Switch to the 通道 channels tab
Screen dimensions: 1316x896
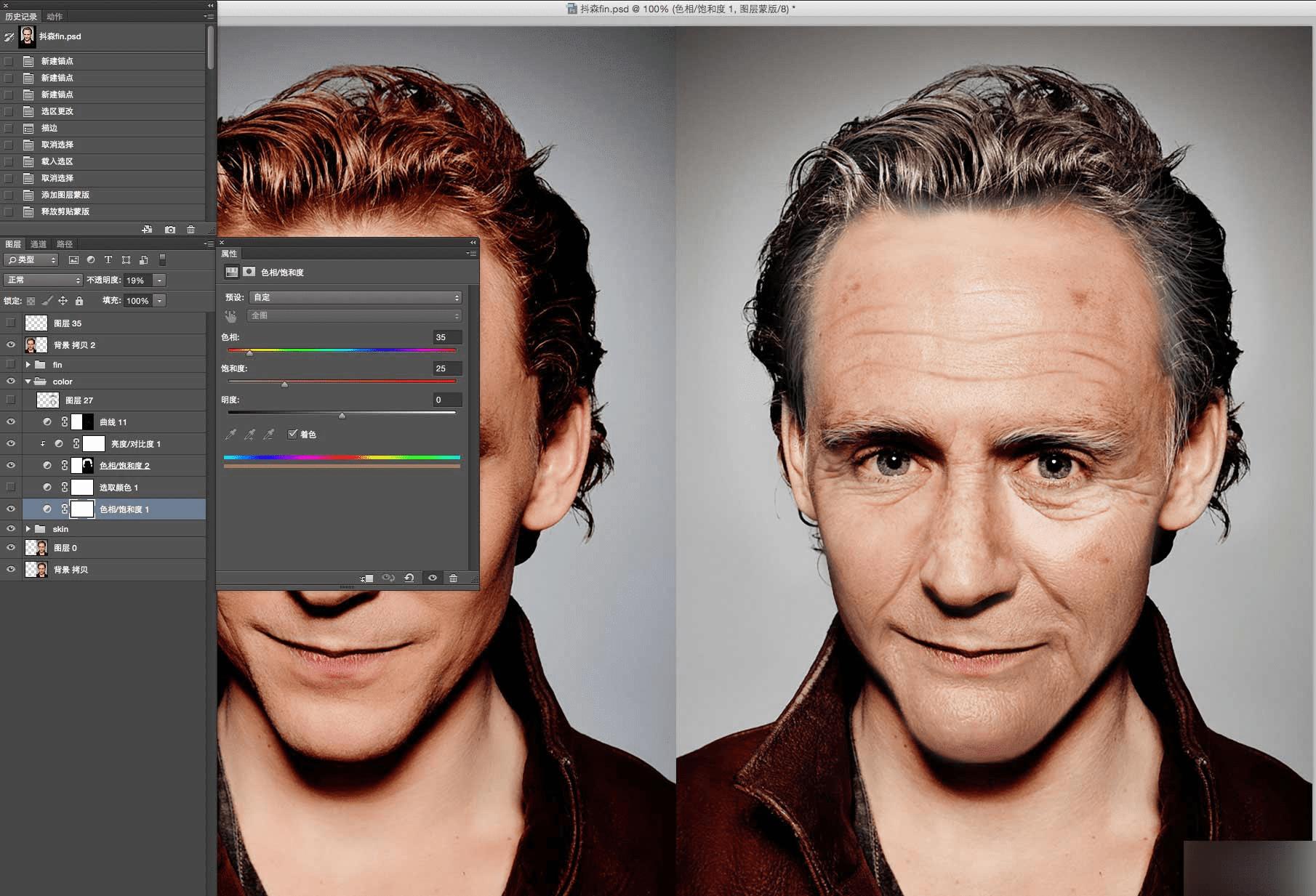(39, 244)
